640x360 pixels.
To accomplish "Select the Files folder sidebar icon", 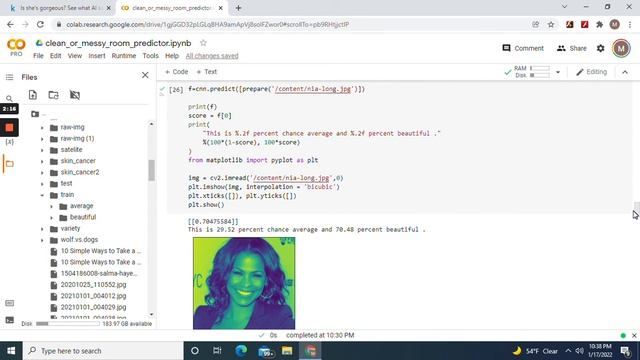I will (x=9, y=164).
